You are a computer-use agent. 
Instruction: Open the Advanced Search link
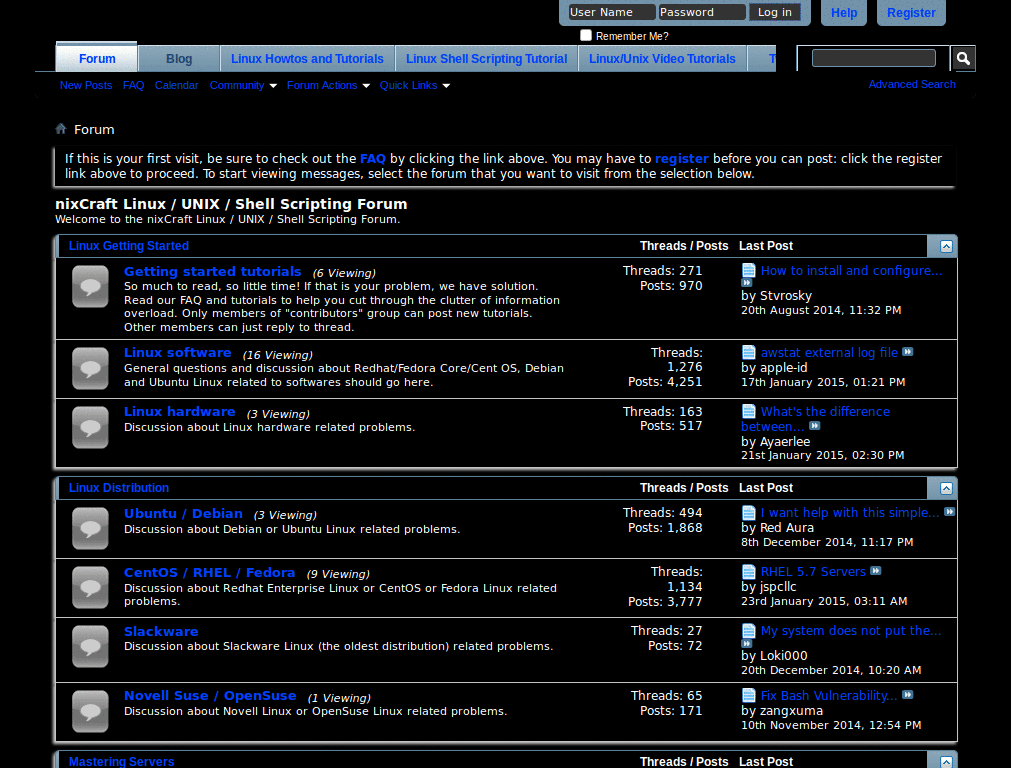(912, 84)
